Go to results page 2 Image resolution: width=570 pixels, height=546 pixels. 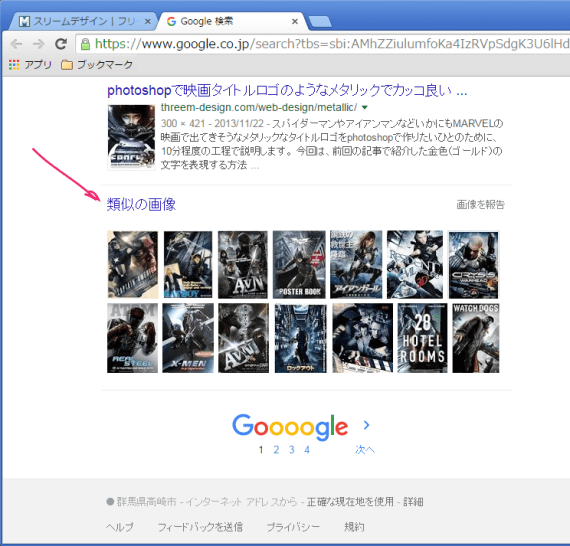276,450
